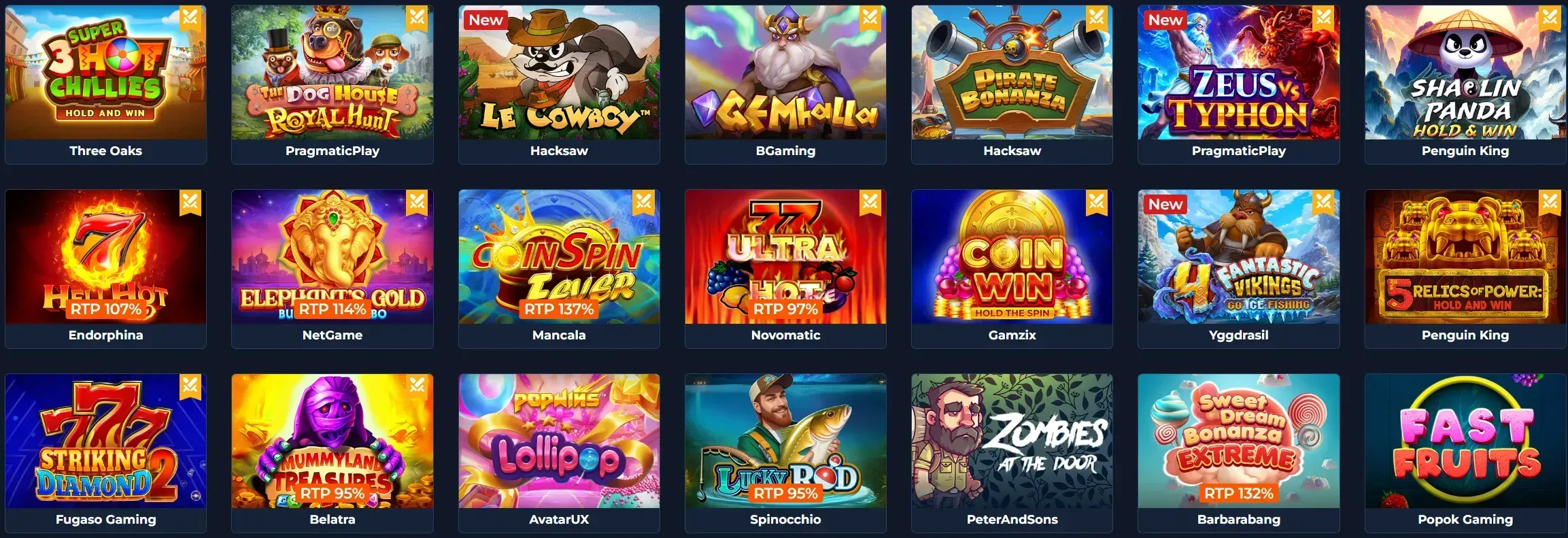This screenshot has height=538, width=1568.
Task: Click the swords badge on Mummyland Treasures
Action: click(417, 387)
